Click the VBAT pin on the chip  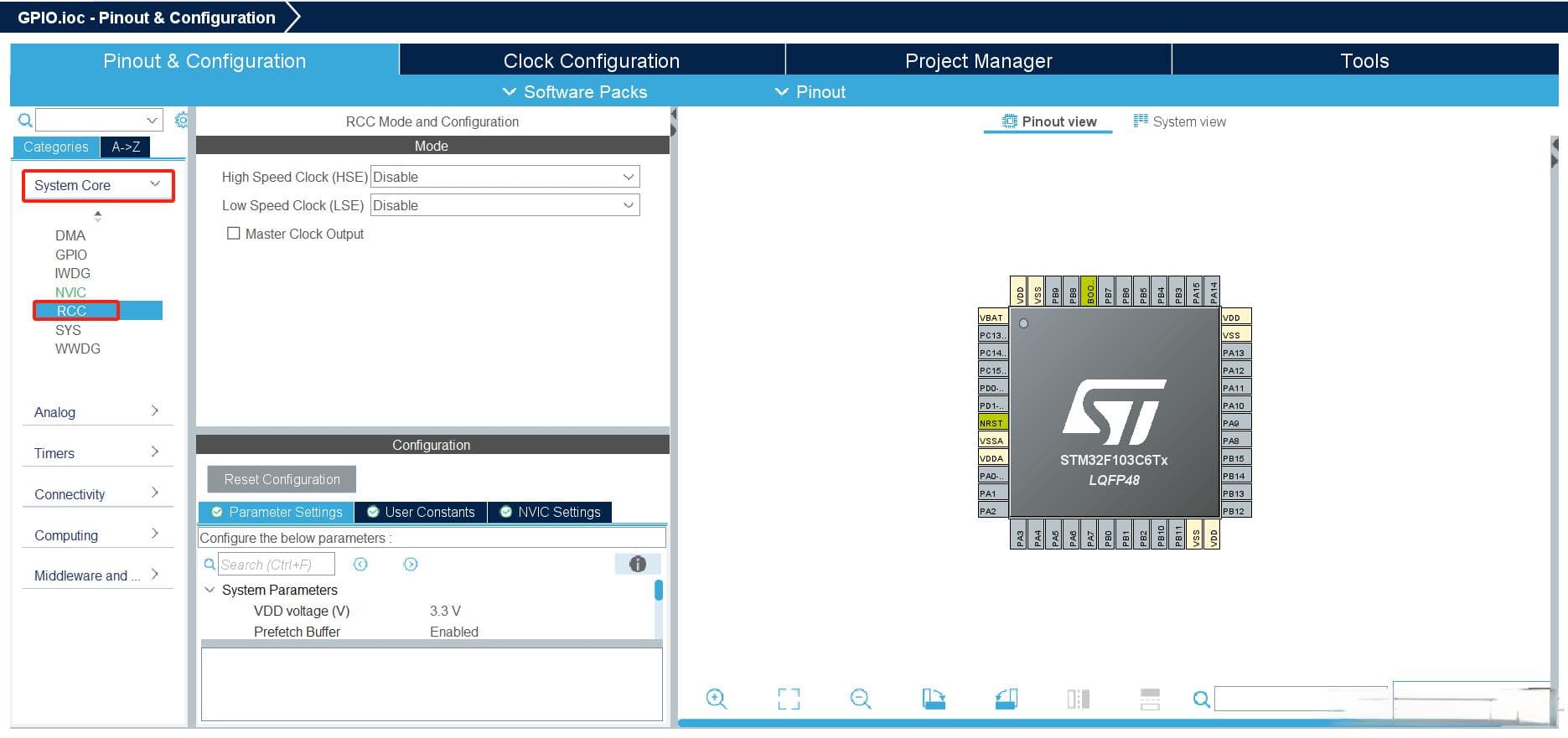pos(993,317)
